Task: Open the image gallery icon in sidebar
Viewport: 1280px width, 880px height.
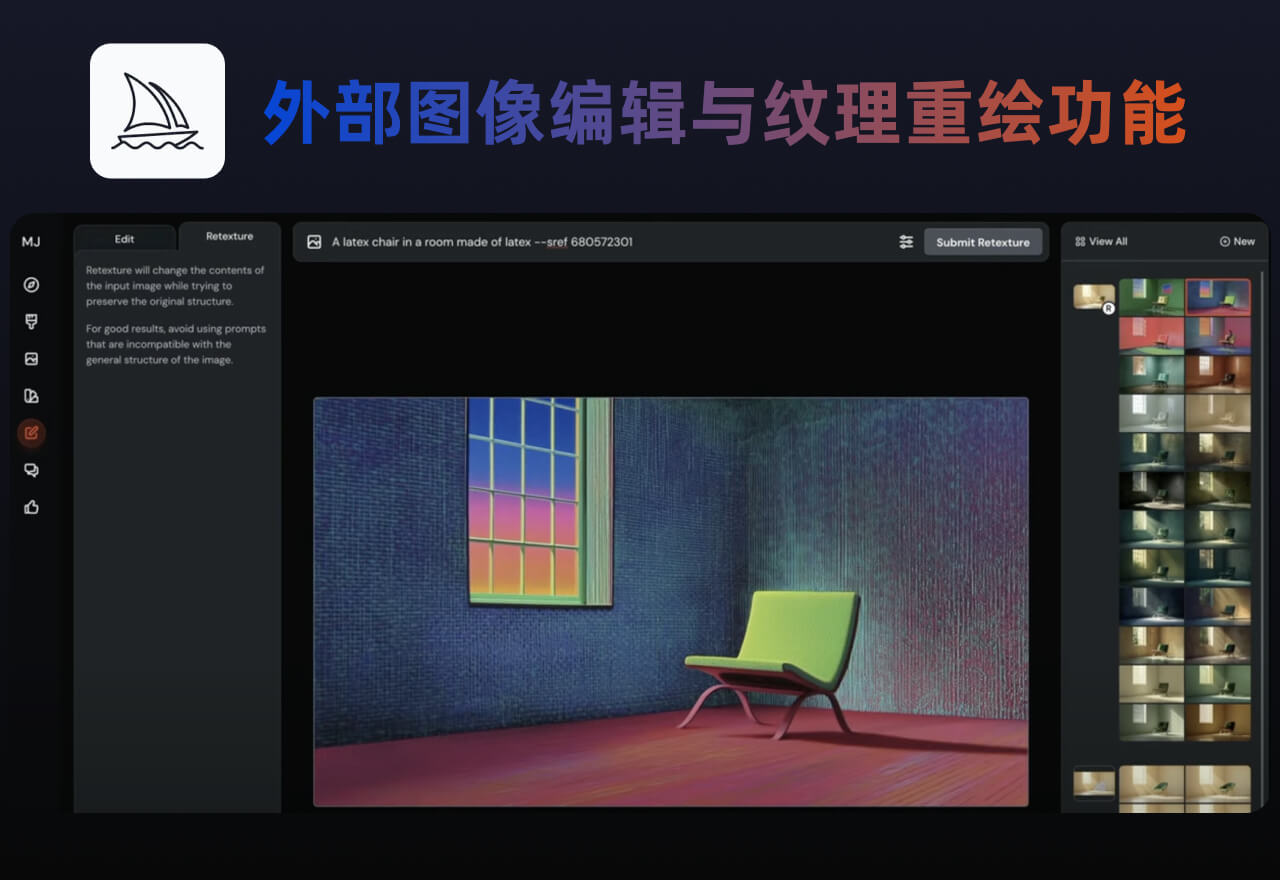Action: click(31, 359)
